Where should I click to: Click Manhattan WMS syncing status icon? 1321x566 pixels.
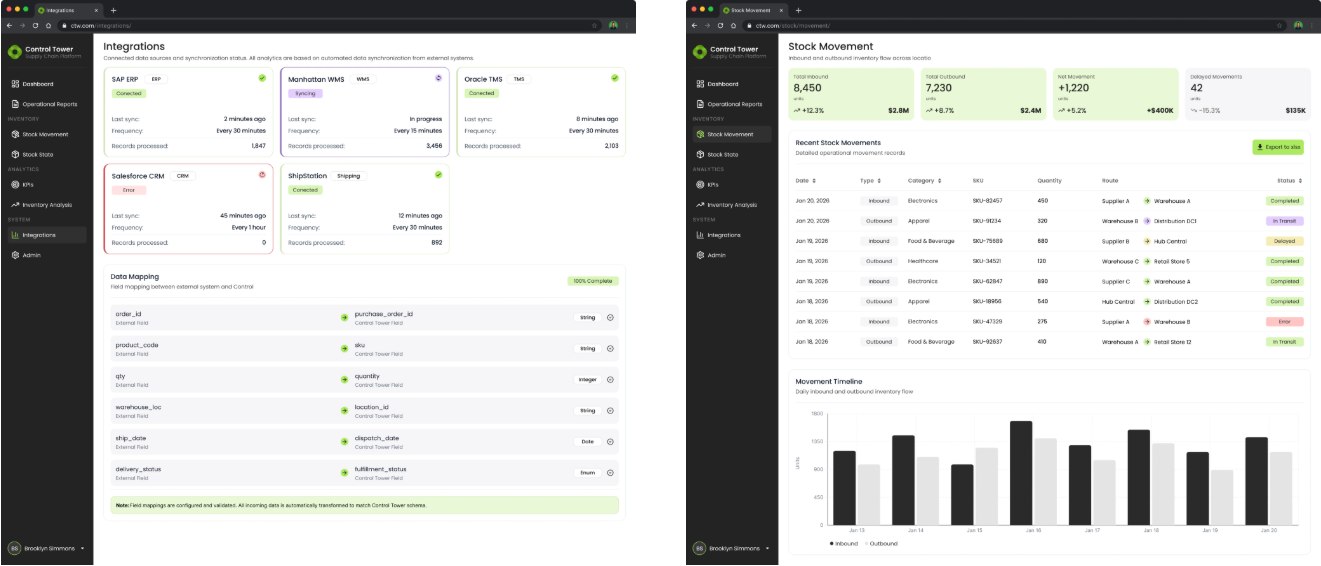[438, 78]
